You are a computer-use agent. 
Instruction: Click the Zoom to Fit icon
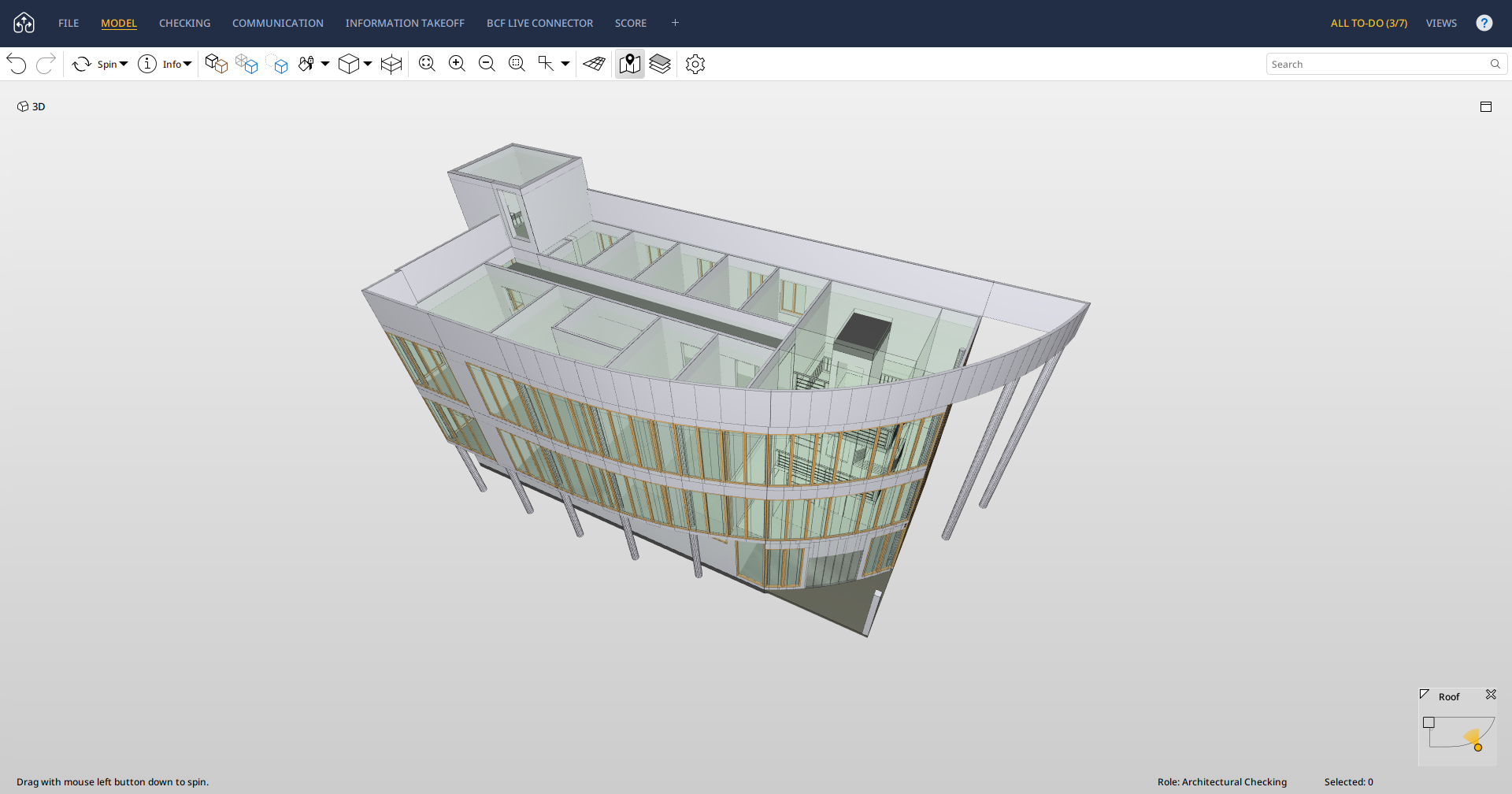coord(427,64)
